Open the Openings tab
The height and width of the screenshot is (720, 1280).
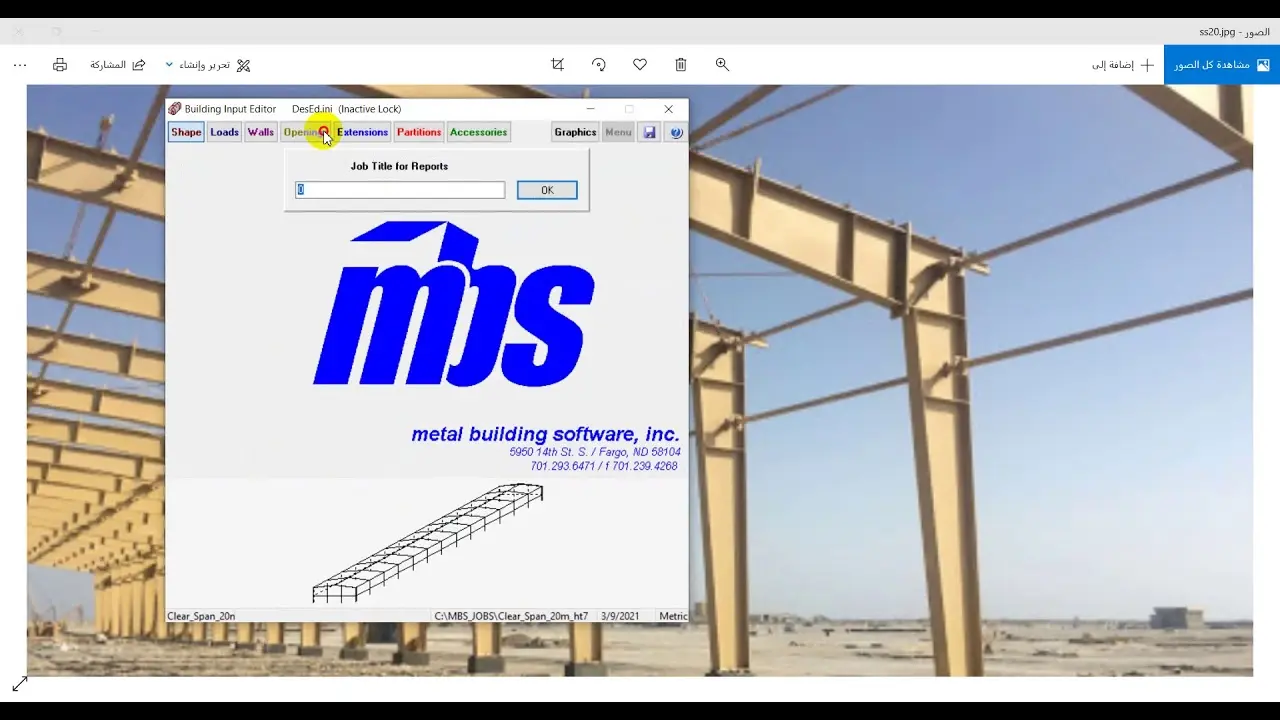click(x=305, y=132)
